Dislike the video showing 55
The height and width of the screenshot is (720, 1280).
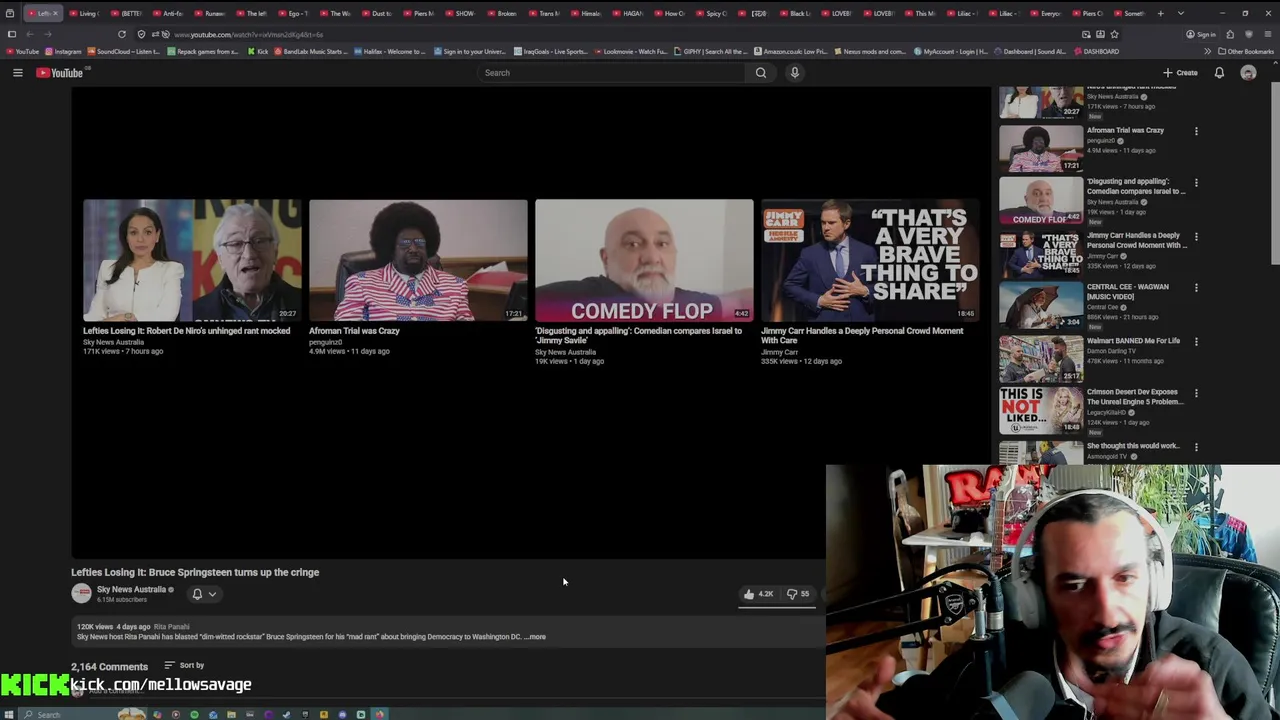(798, 594)
